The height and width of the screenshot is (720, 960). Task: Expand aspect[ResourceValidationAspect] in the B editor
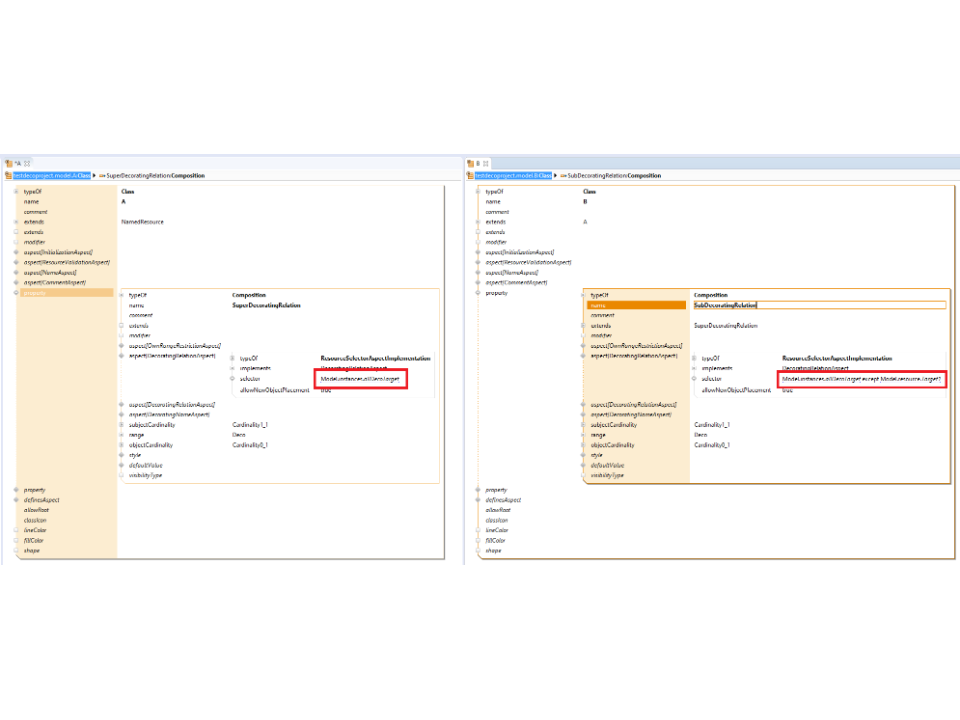[478, 262]
